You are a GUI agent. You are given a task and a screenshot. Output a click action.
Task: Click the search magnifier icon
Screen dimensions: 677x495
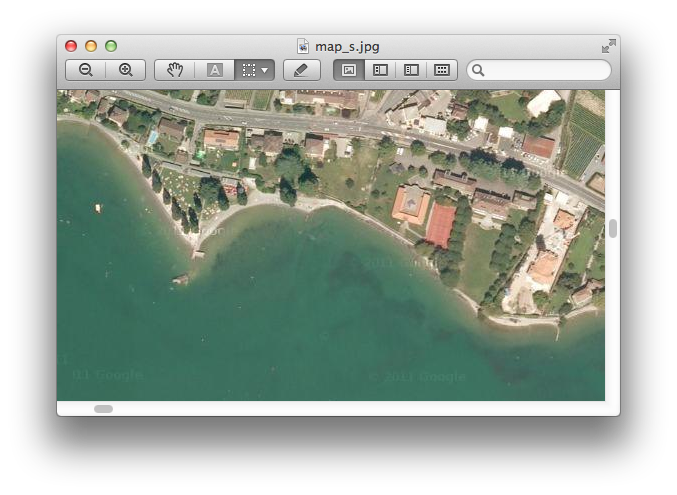pyautogui.click(x=478, y=70)
